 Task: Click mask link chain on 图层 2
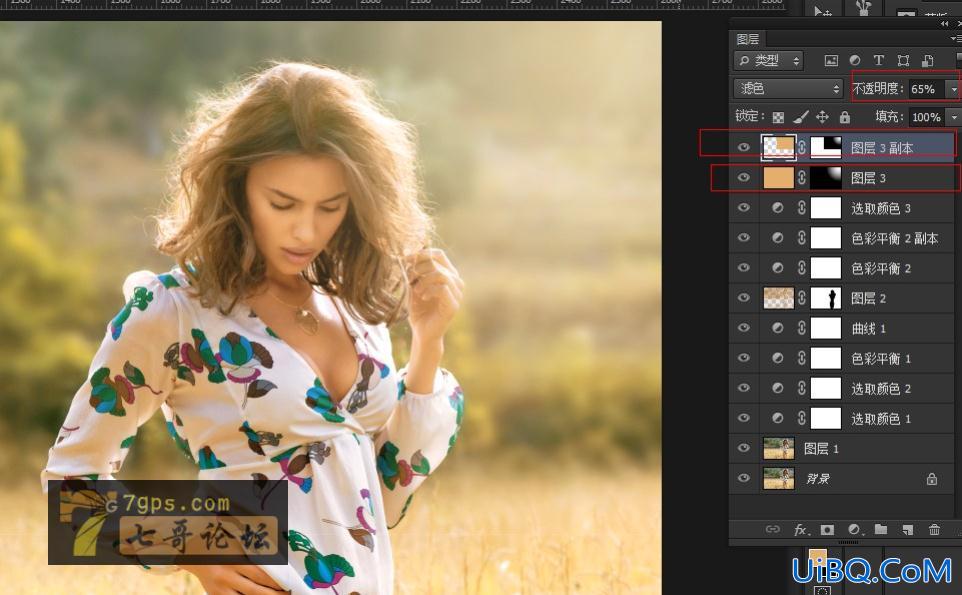[x=802, y=298]
